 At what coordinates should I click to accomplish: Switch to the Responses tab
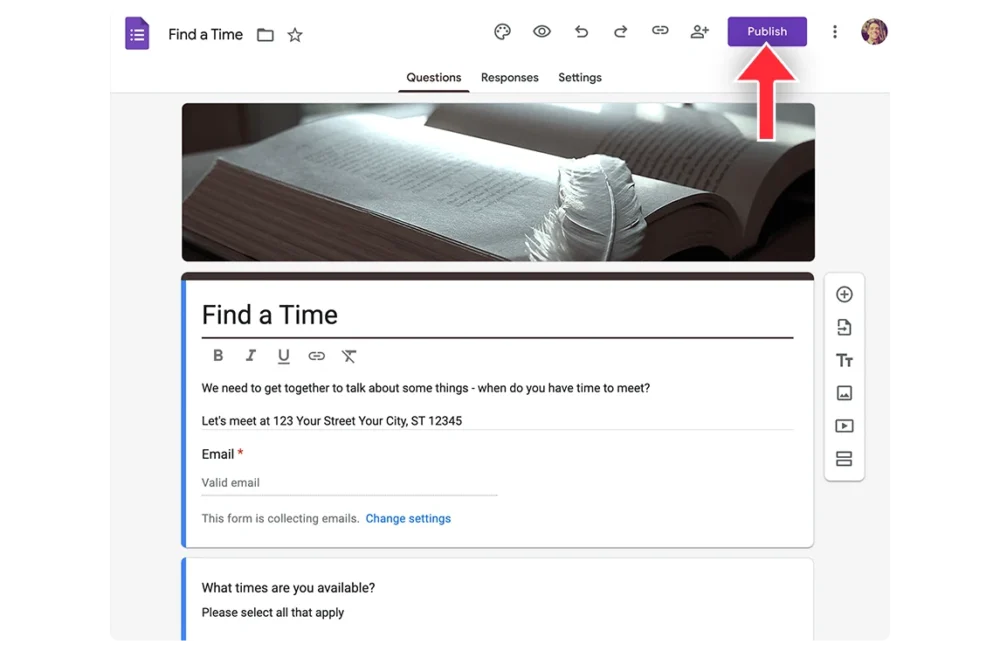509,78
